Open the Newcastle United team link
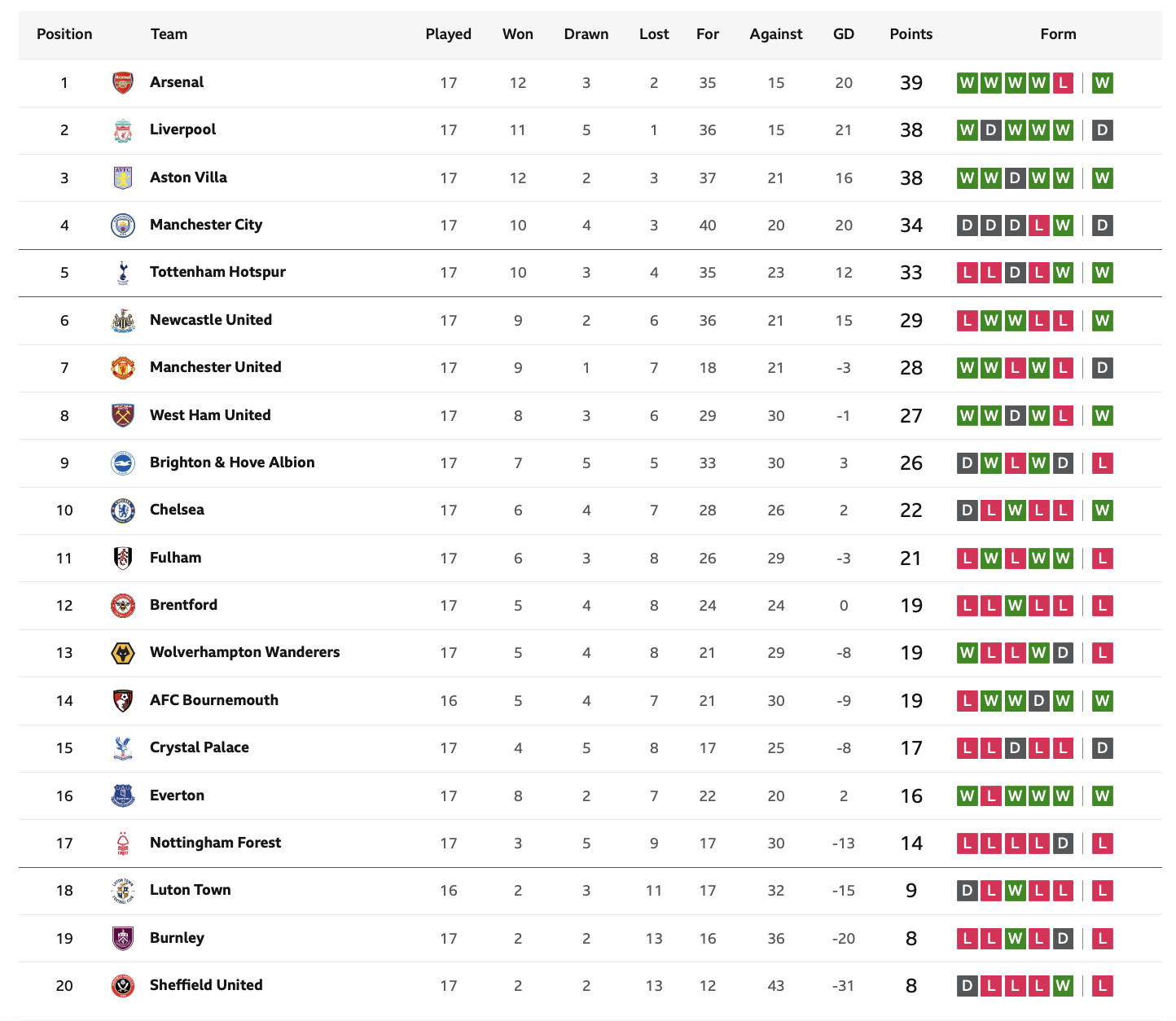This screenshot has width=1176, height=1021. [211, 320]
